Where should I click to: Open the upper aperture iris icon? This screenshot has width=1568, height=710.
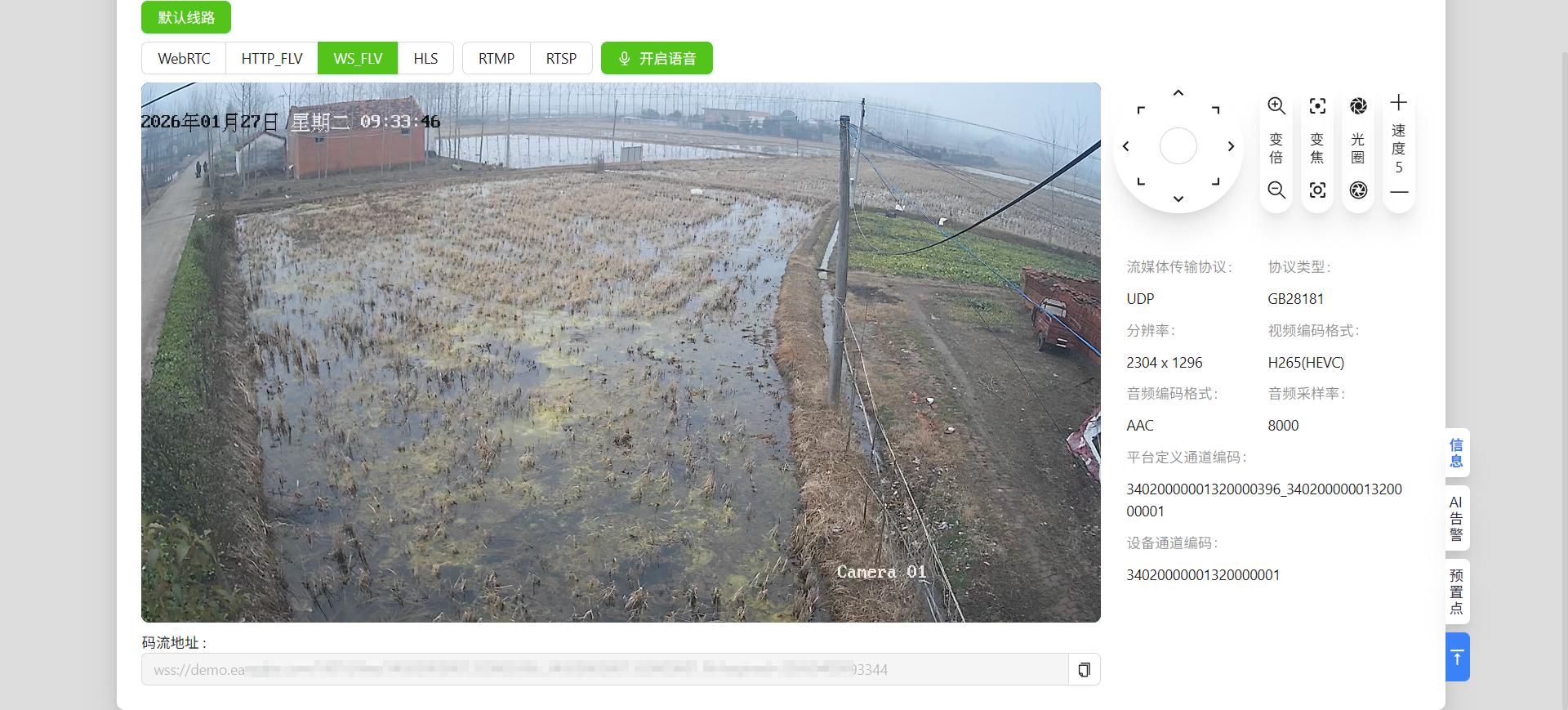coord(1358,106)
